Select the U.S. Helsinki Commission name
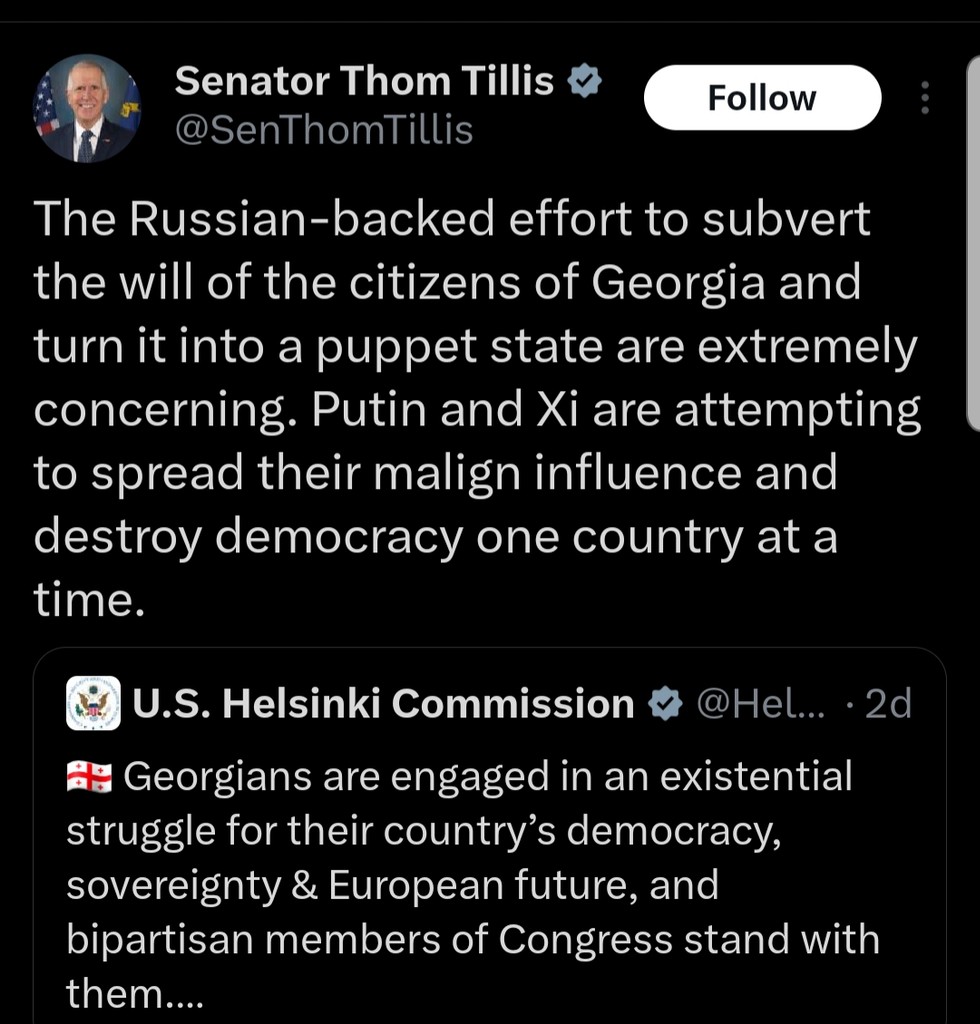 (383, 705)
